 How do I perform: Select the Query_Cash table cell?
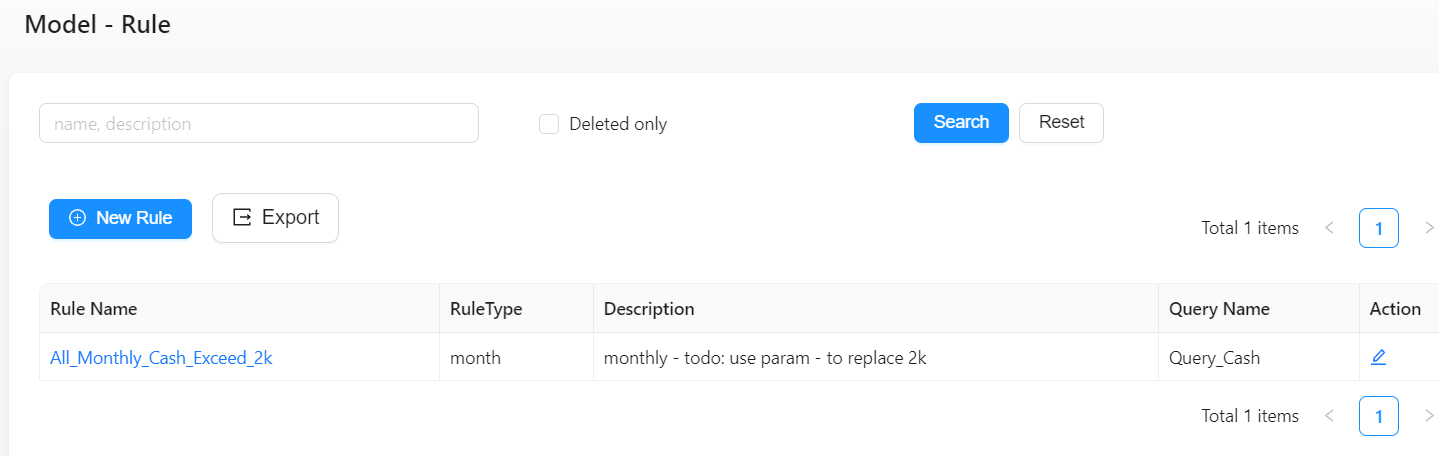coord(1259,357)
